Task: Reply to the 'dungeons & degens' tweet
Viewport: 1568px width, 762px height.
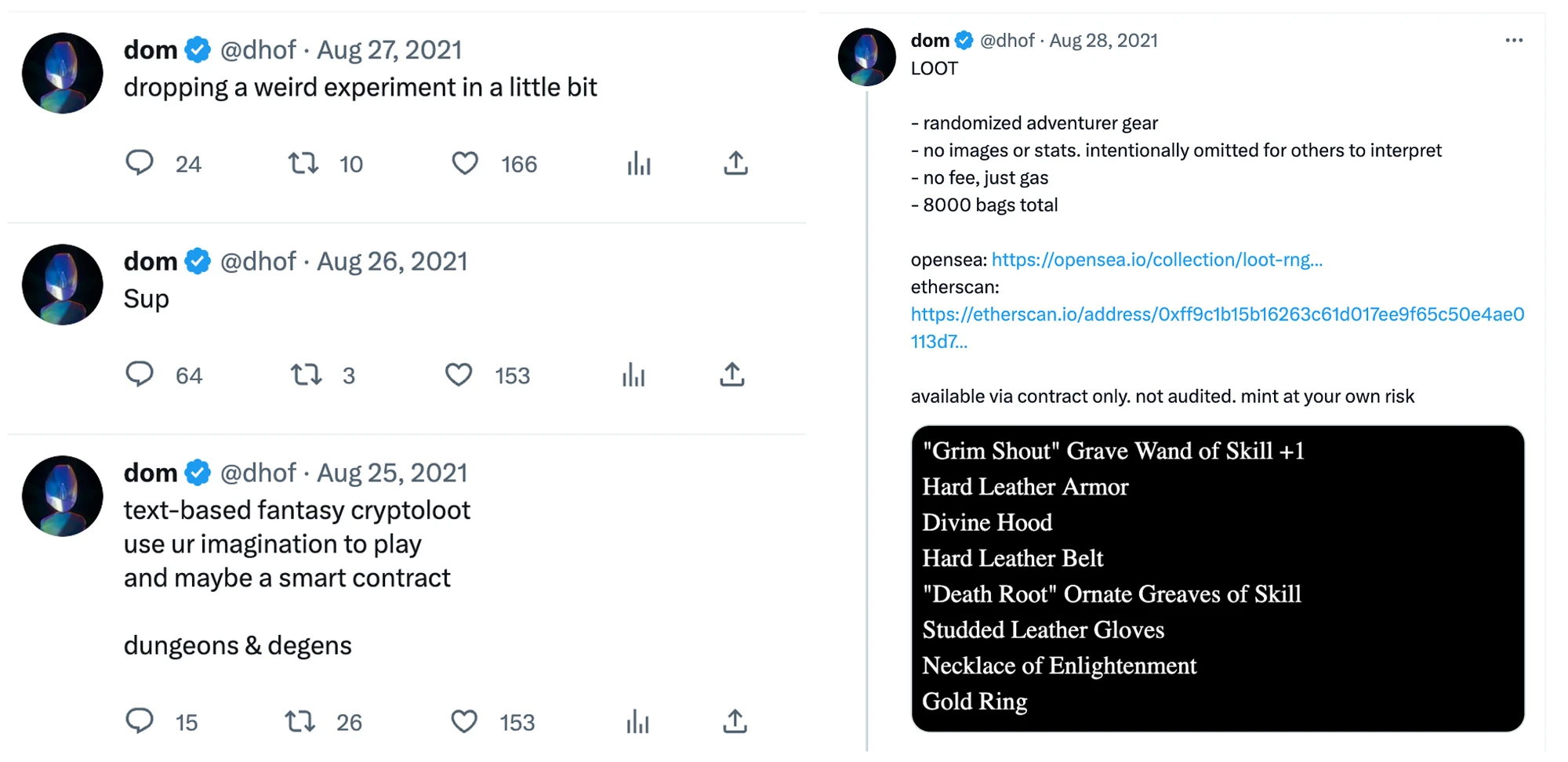Action: coord(140,720)
